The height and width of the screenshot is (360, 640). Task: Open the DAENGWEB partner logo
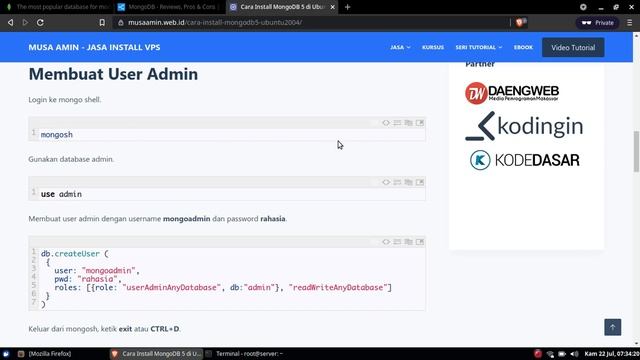click(512, 93)
